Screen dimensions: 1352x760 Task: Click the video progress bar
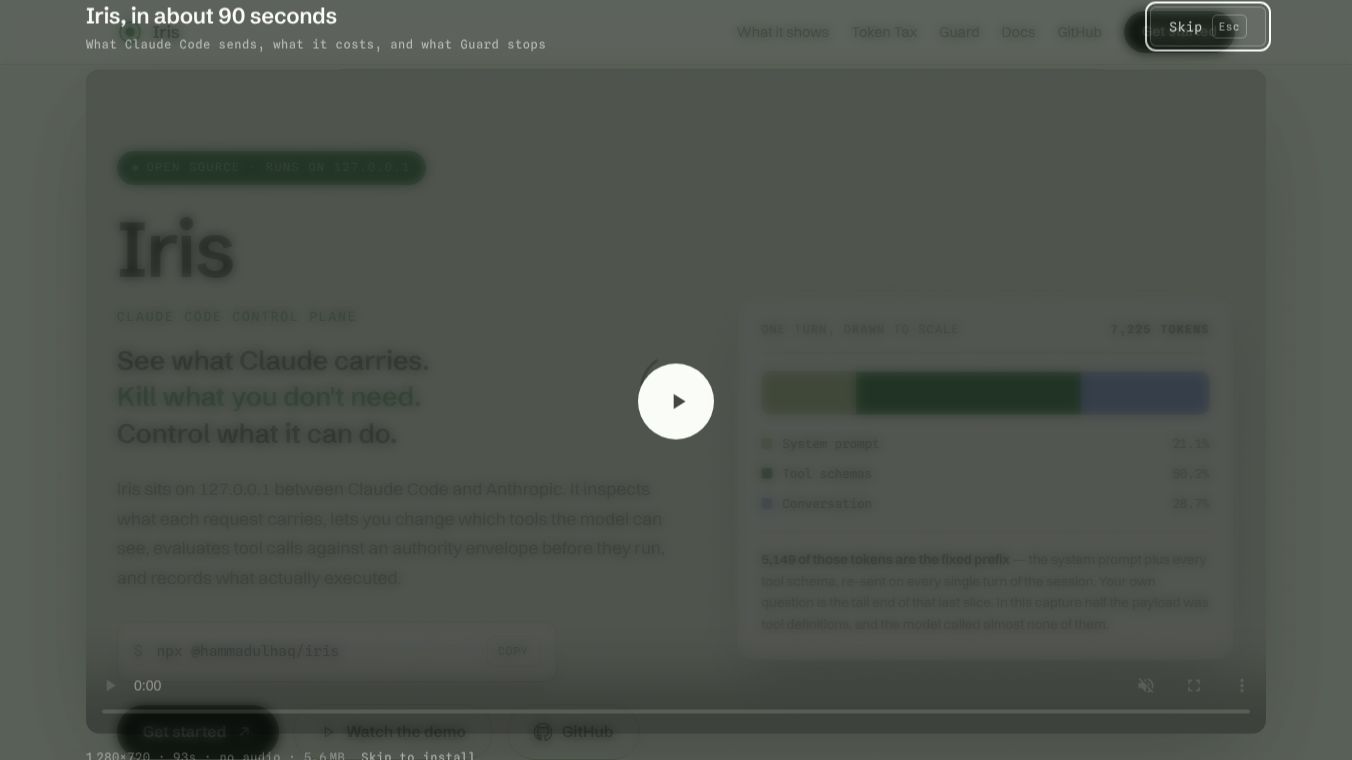pyautogui.click(x=676, y=711)
